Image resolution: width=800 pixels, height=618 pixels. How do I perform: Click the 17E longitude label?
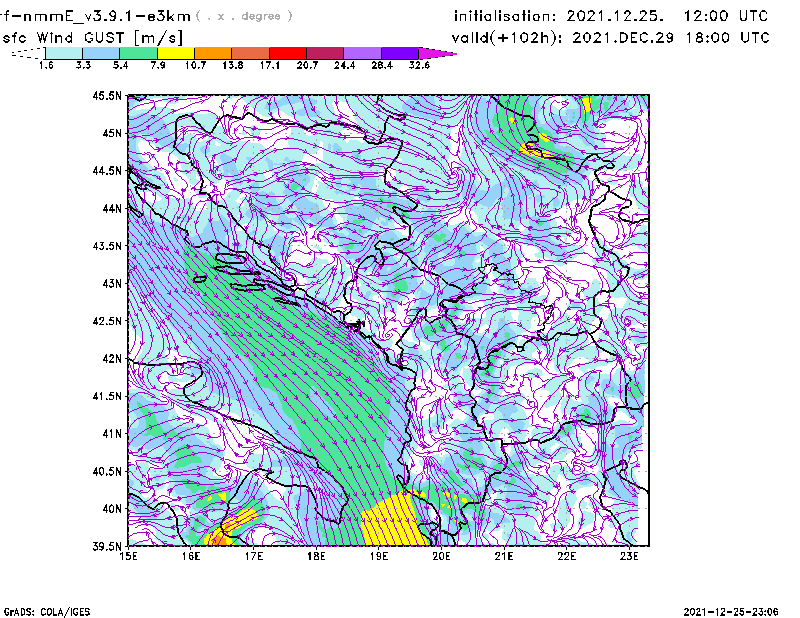pos(254,556)
